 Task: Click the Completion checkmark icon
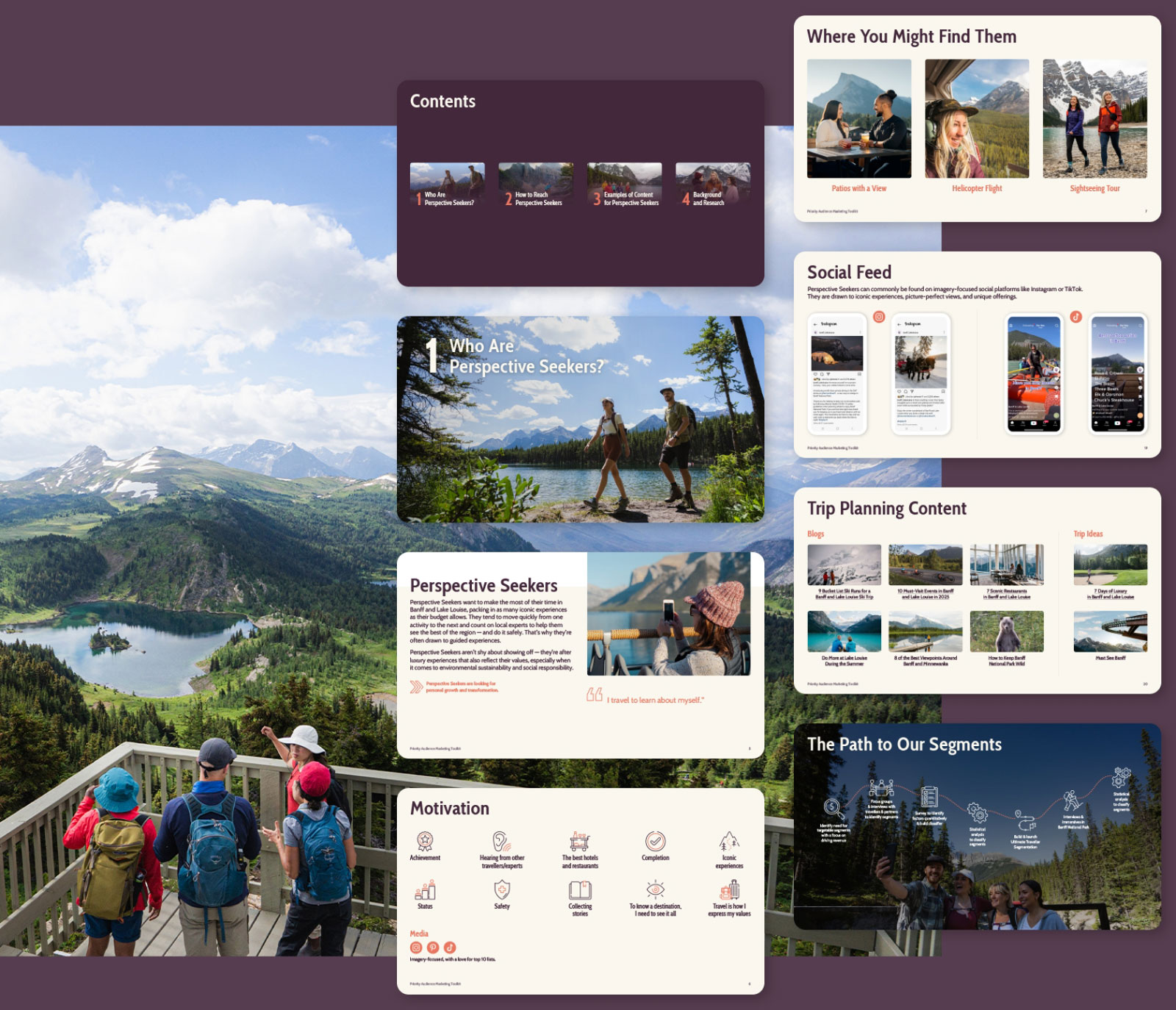point(655,841)
